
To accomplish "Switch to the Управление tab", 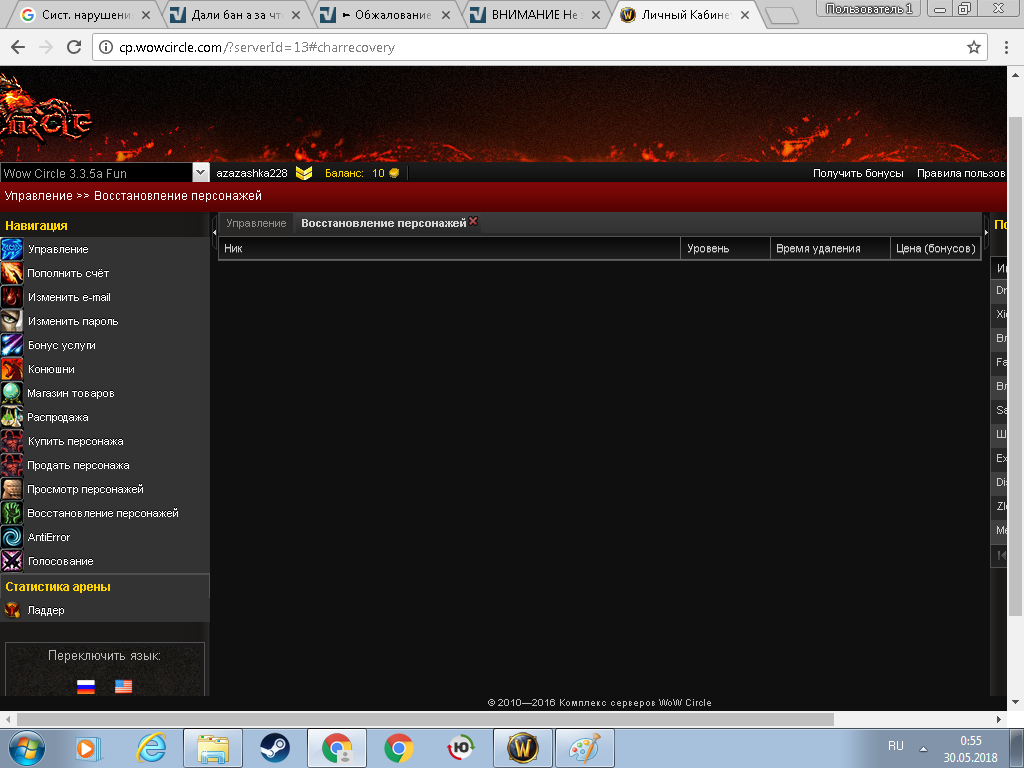I will pyautogui.click(x=256, y=223).
